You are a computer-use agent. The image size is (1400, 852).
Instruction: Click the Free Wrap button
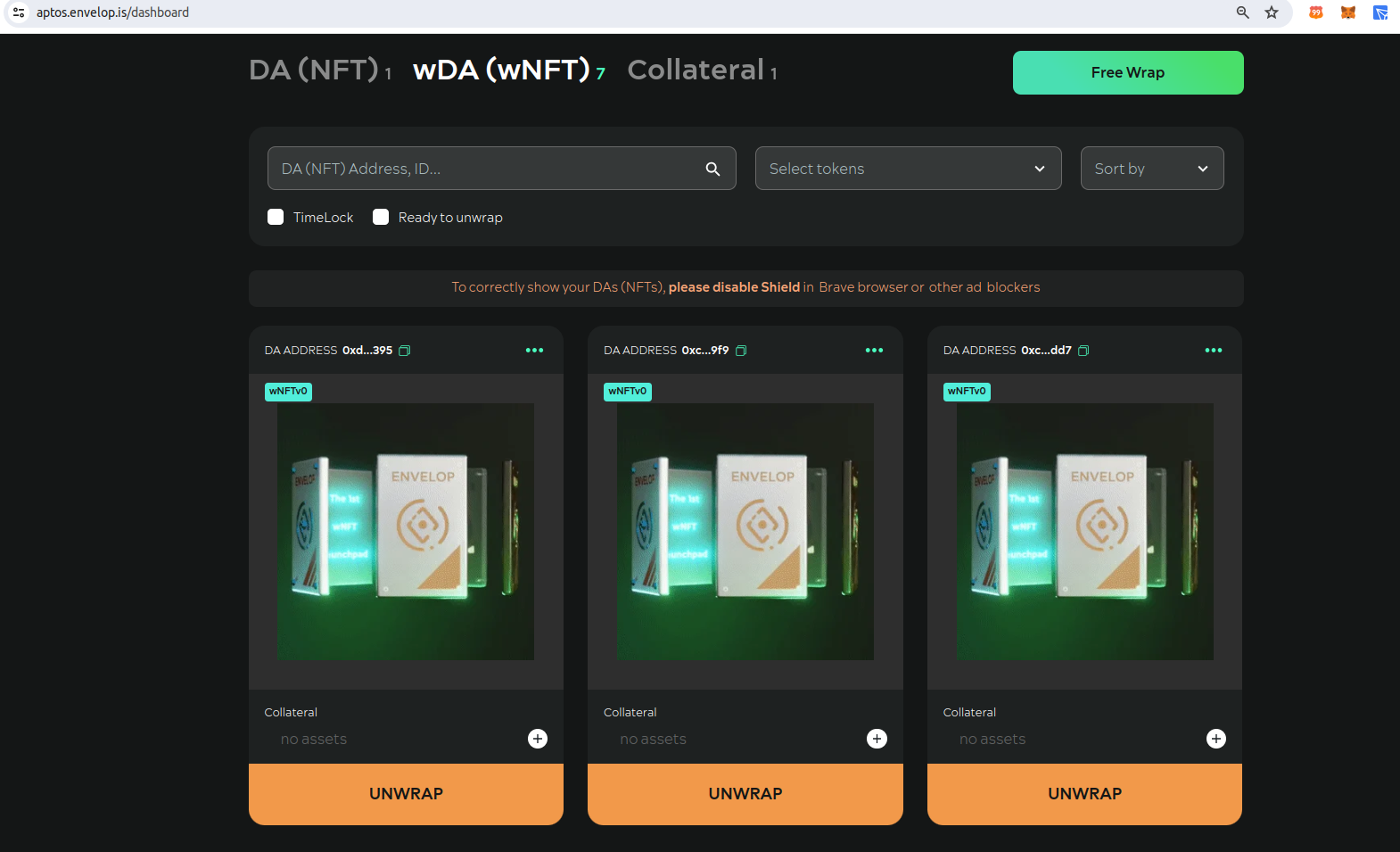pyautogui.click(x=1128, y=72)
